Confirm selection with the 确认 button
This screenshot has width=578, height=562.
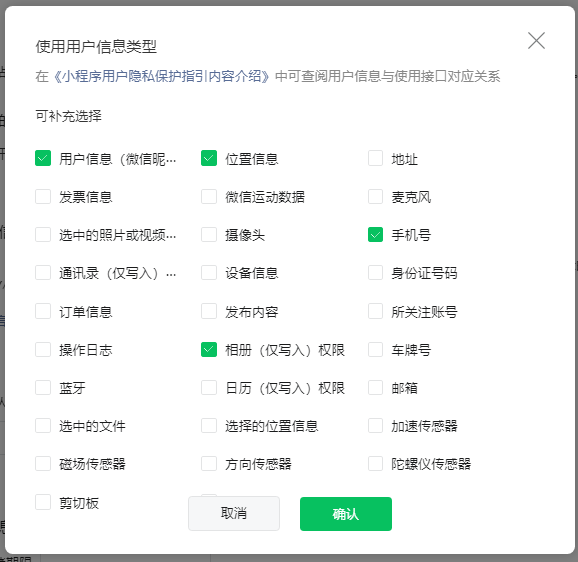tap(346, 514)
